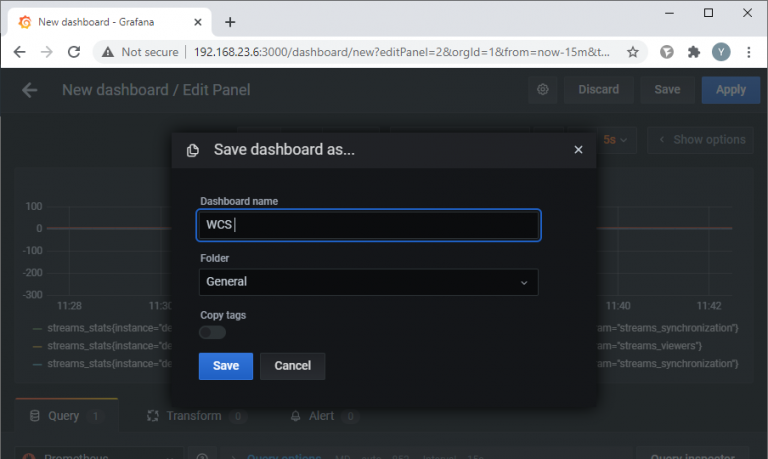Toggle the Copy tags switch
Image resolution: width=768 pixels, height=459 pixels.
coord(212,333)
